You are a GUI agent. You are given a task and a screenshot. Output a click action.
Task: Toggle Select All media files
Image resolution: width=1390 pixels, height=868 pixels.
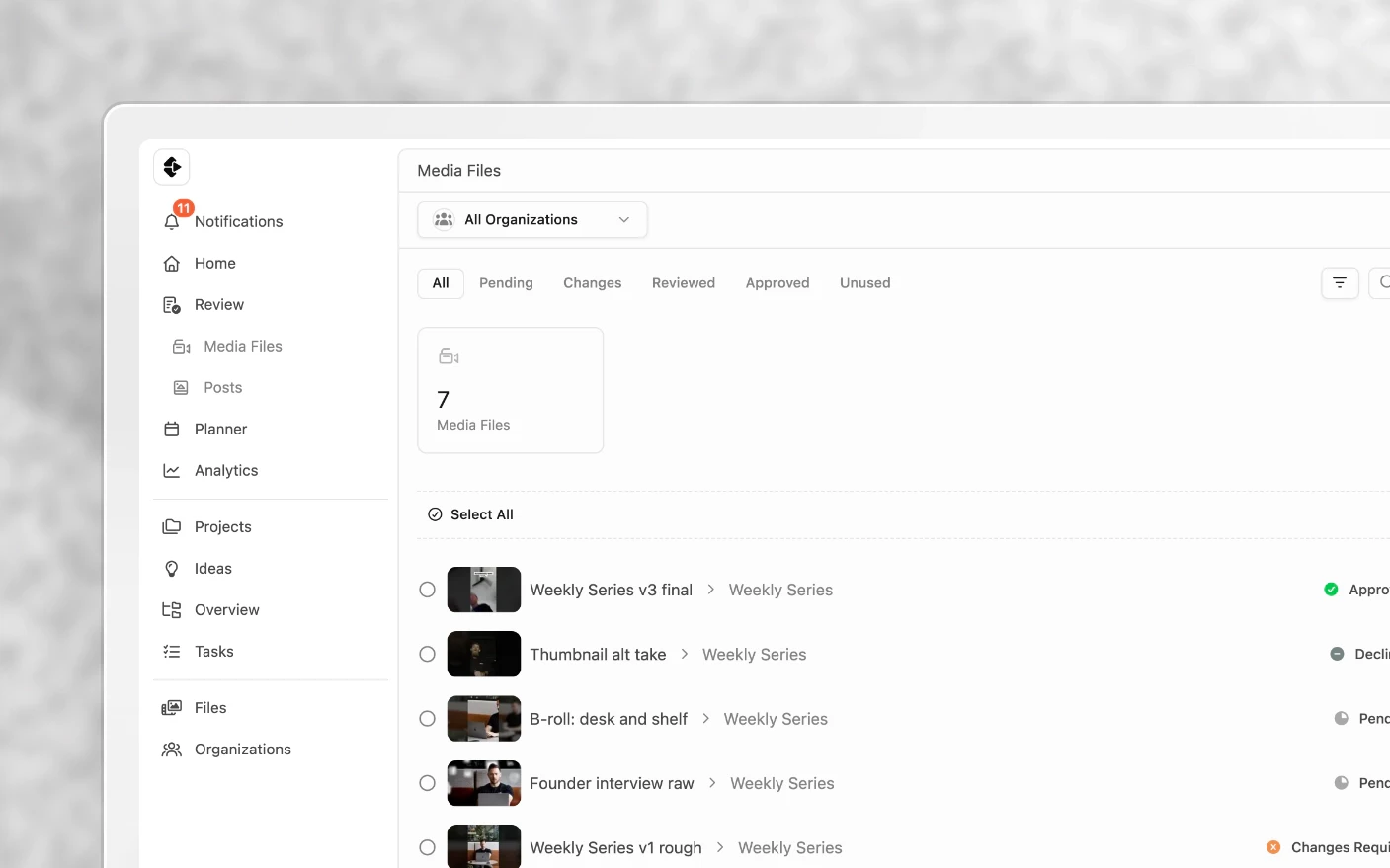pos(470,514)
